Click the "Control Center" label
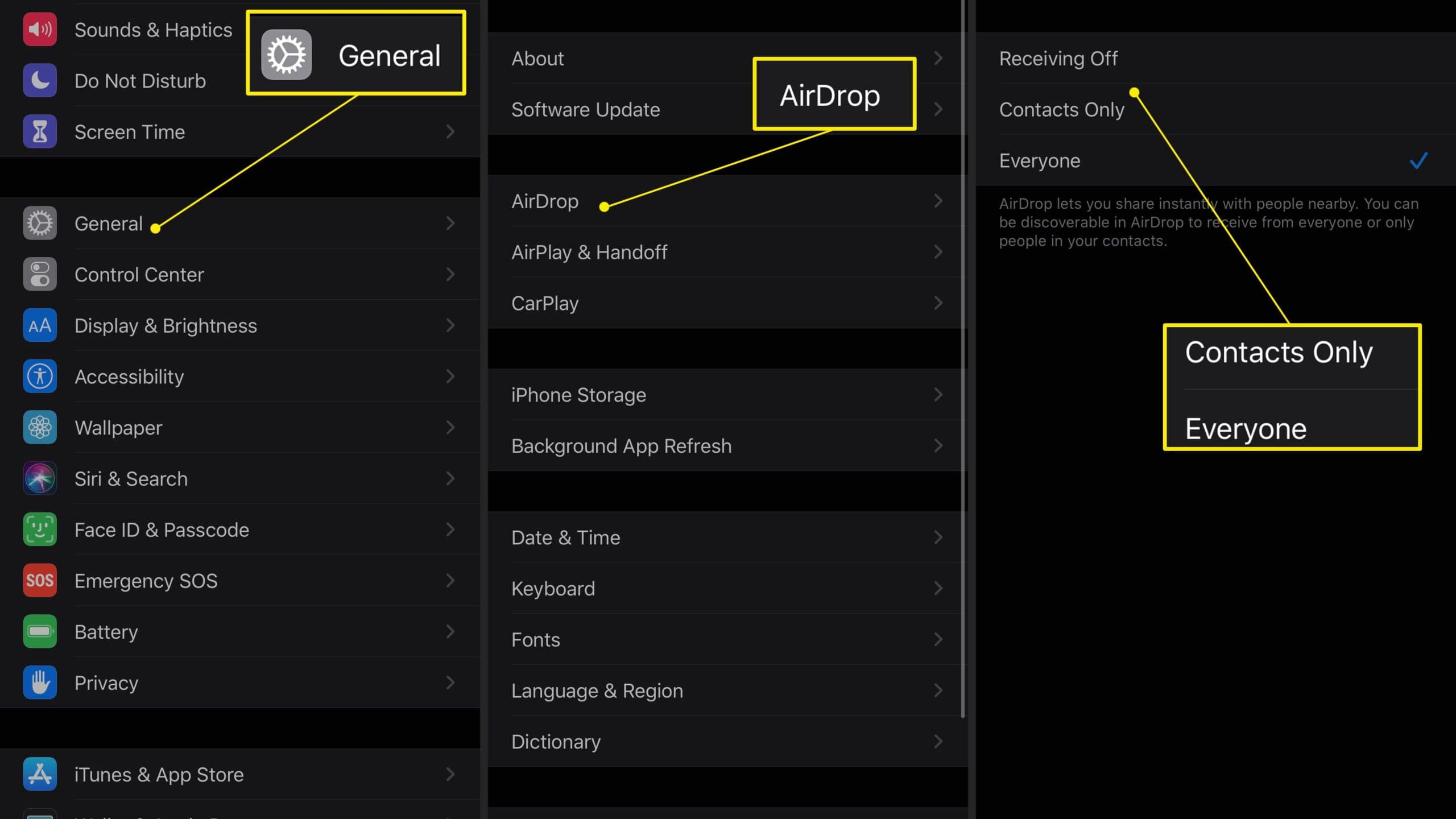Viewport: 1456px width, 819px height. (x=139, y=275)
